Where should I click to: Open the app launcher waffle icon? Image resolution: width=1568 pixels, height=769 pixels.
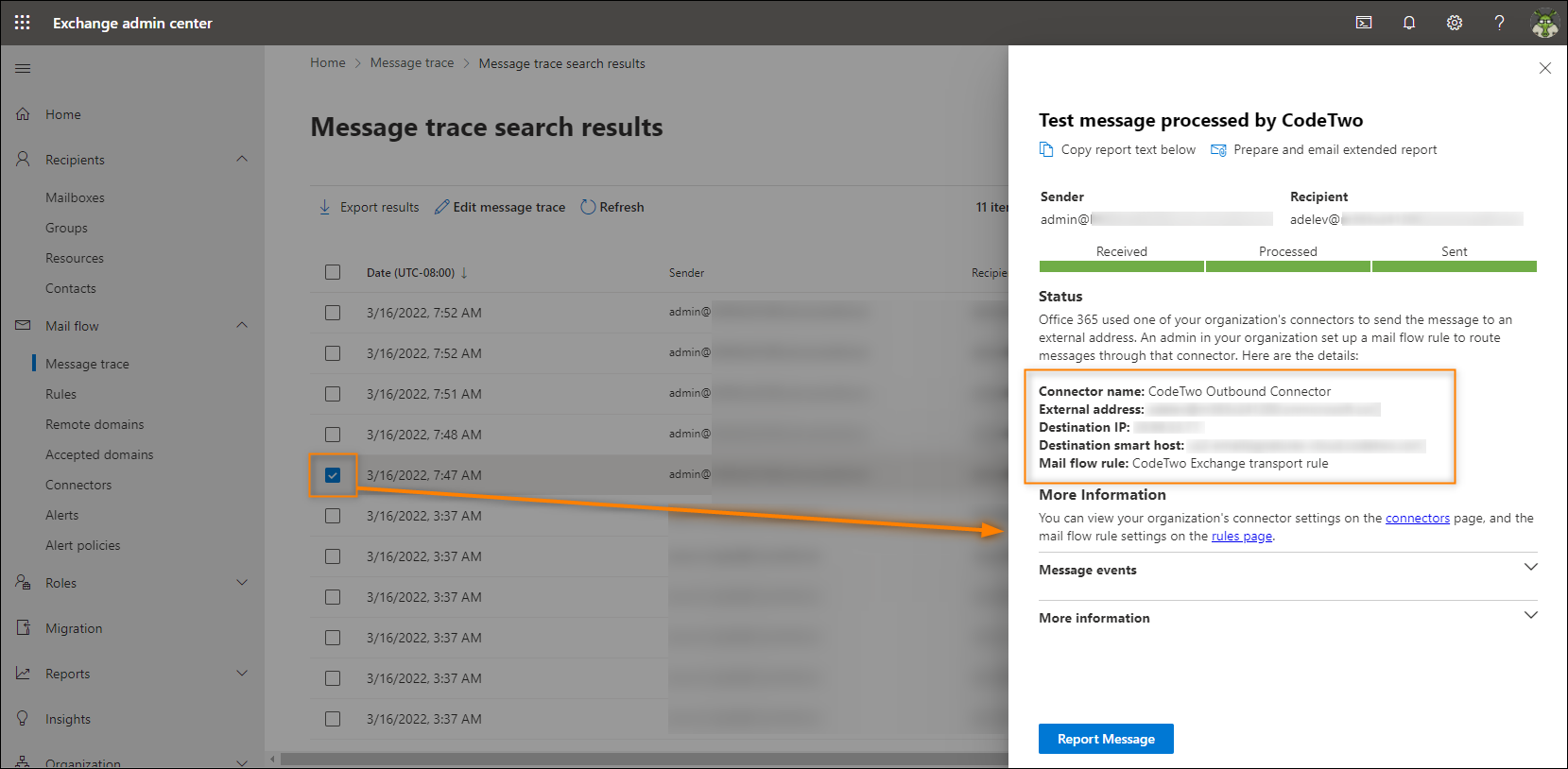[23, 23]
